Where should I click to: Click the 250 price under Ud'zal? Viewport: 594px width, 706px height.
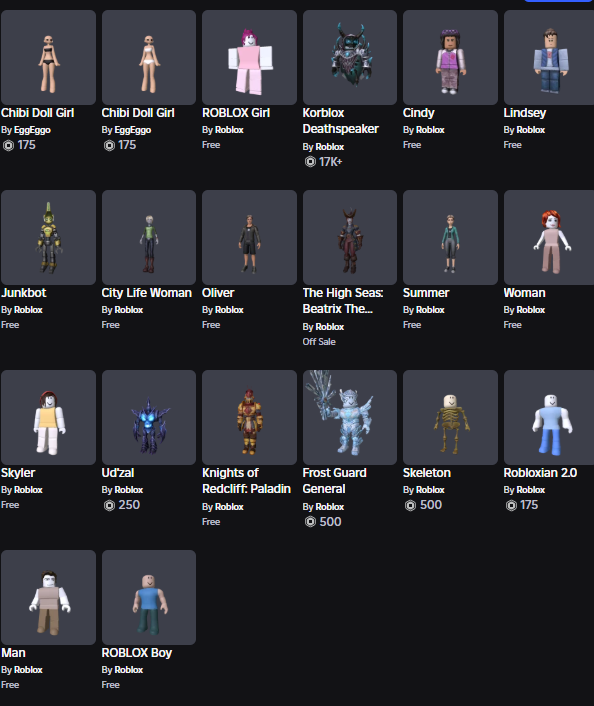tap(129, 505)
